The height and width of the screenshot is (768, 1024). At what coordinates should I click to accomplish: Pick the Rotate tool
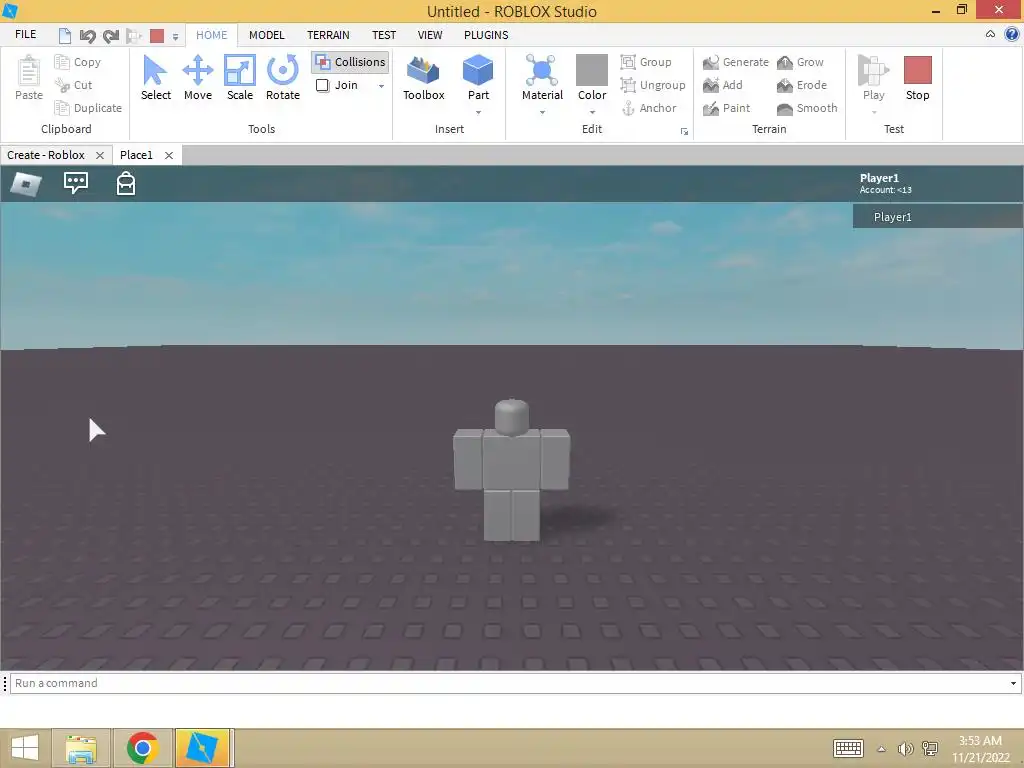(x=283, y=78)
